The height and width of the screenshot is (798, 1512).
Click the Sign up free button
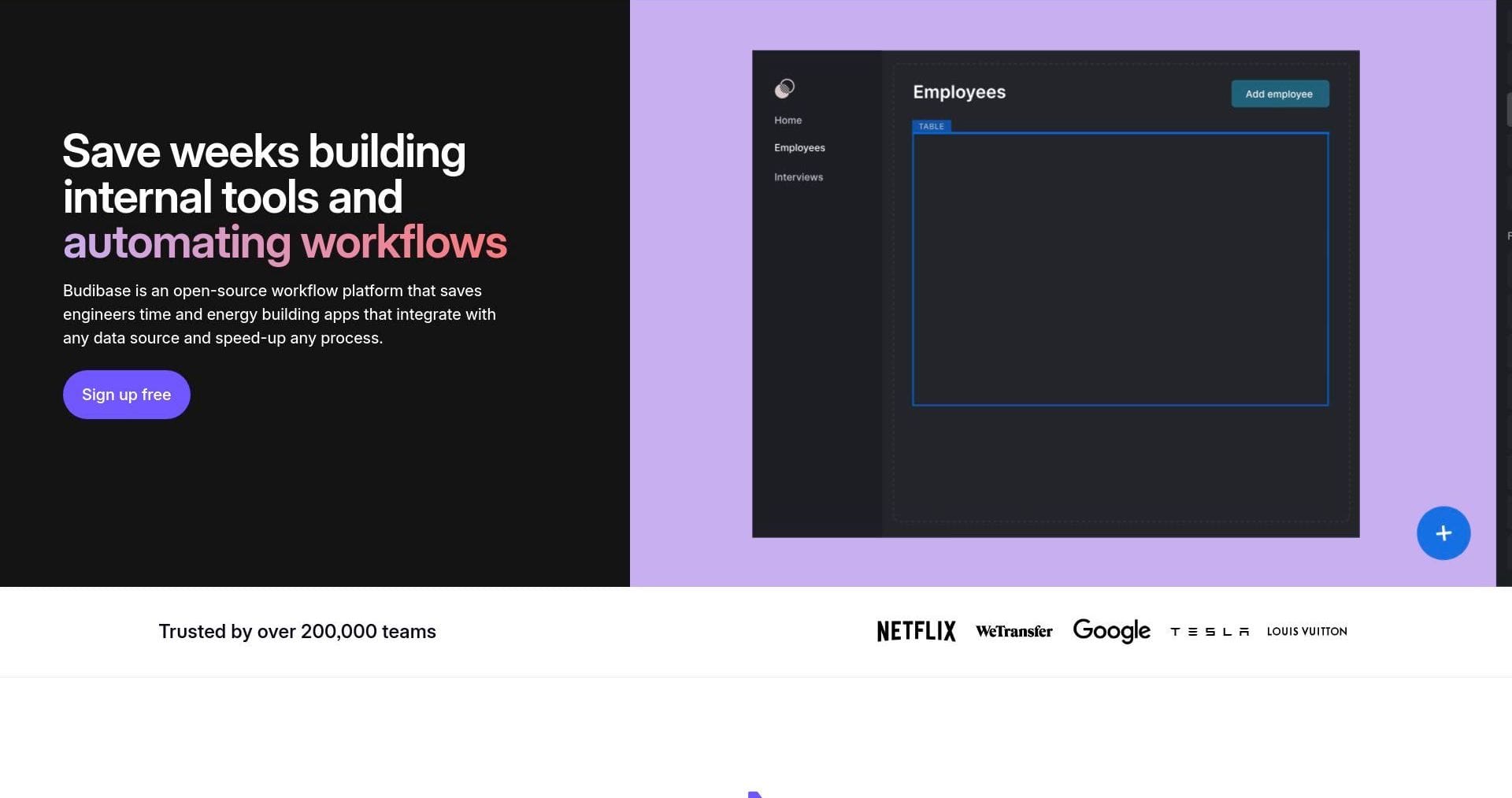pos(127,395)
